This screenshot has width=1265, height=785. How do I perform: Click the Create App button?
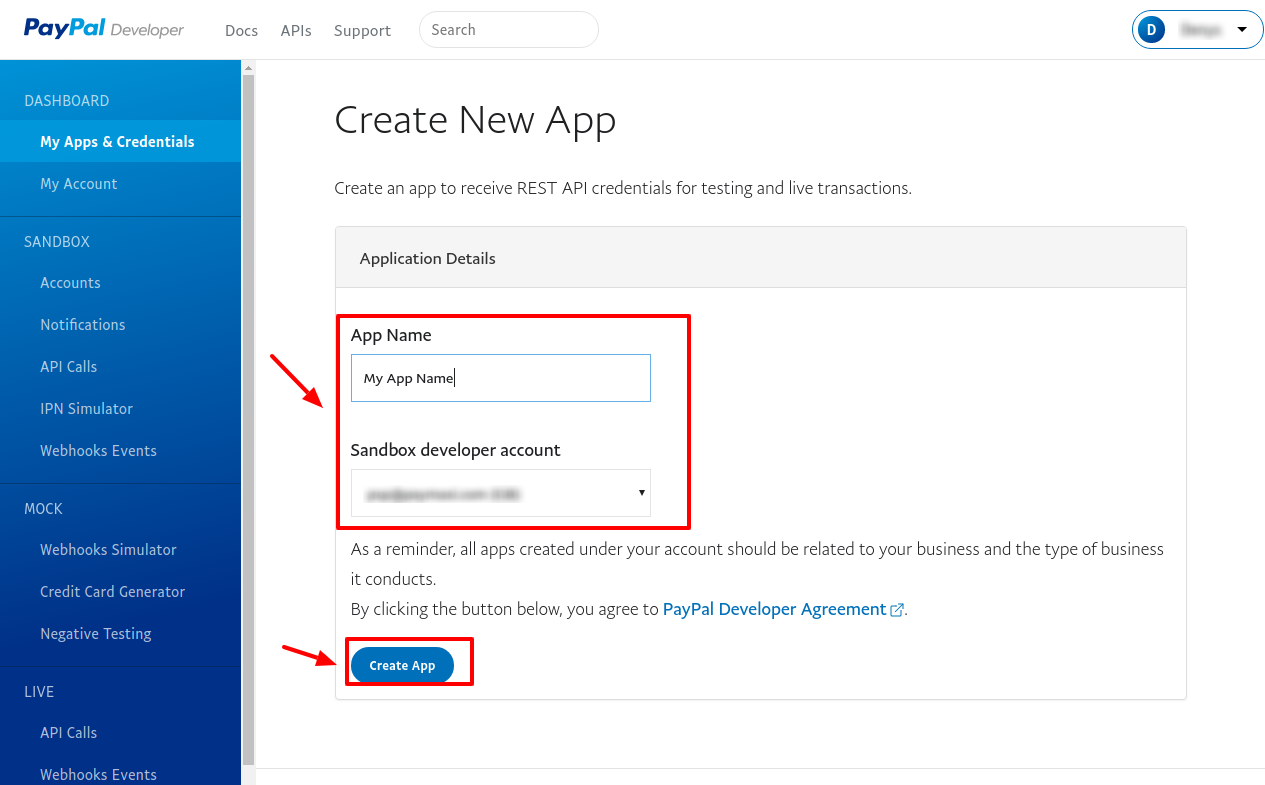click(x=402, y=665)
